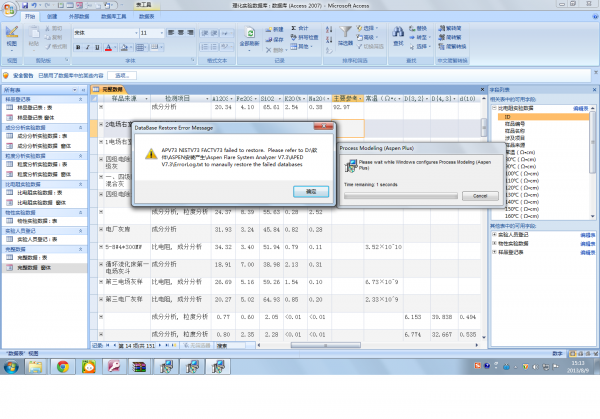Click the Undo icon in quick access toolbar

[x=34, y=5]
